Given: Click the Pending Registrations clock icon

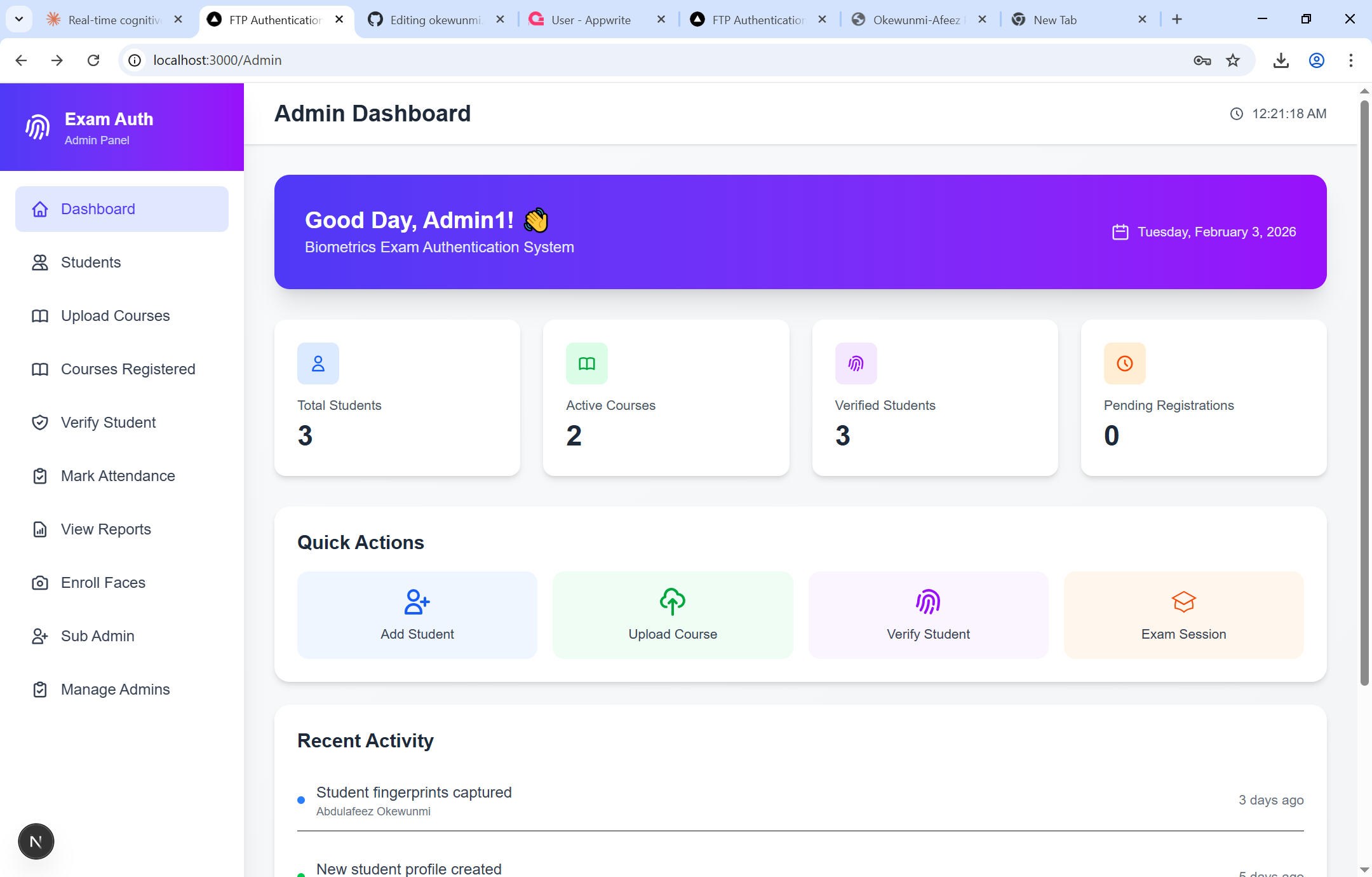Looking at the screenshot, I should coord(1124,364).
